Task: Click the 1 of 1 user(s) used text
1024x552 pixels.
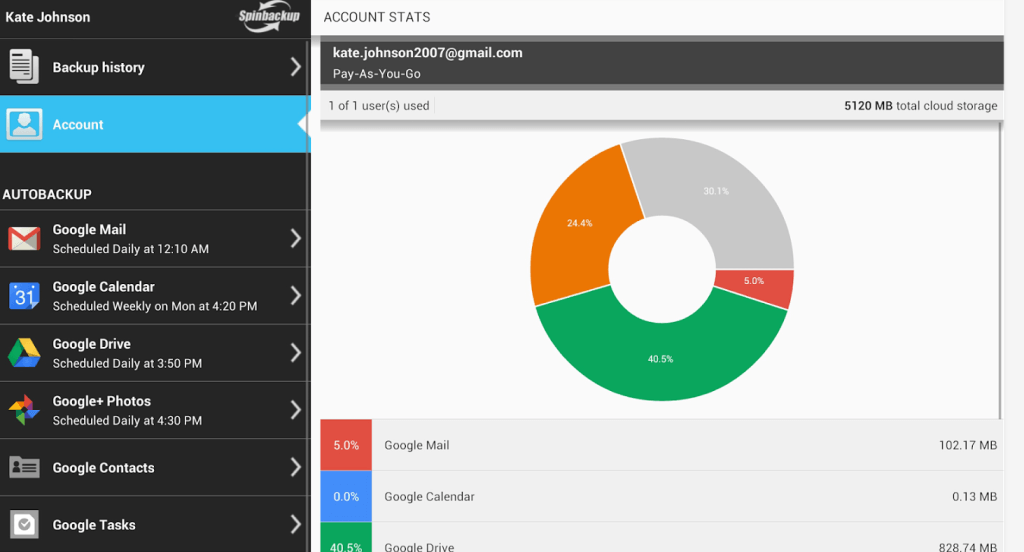Action: [379, 106]
